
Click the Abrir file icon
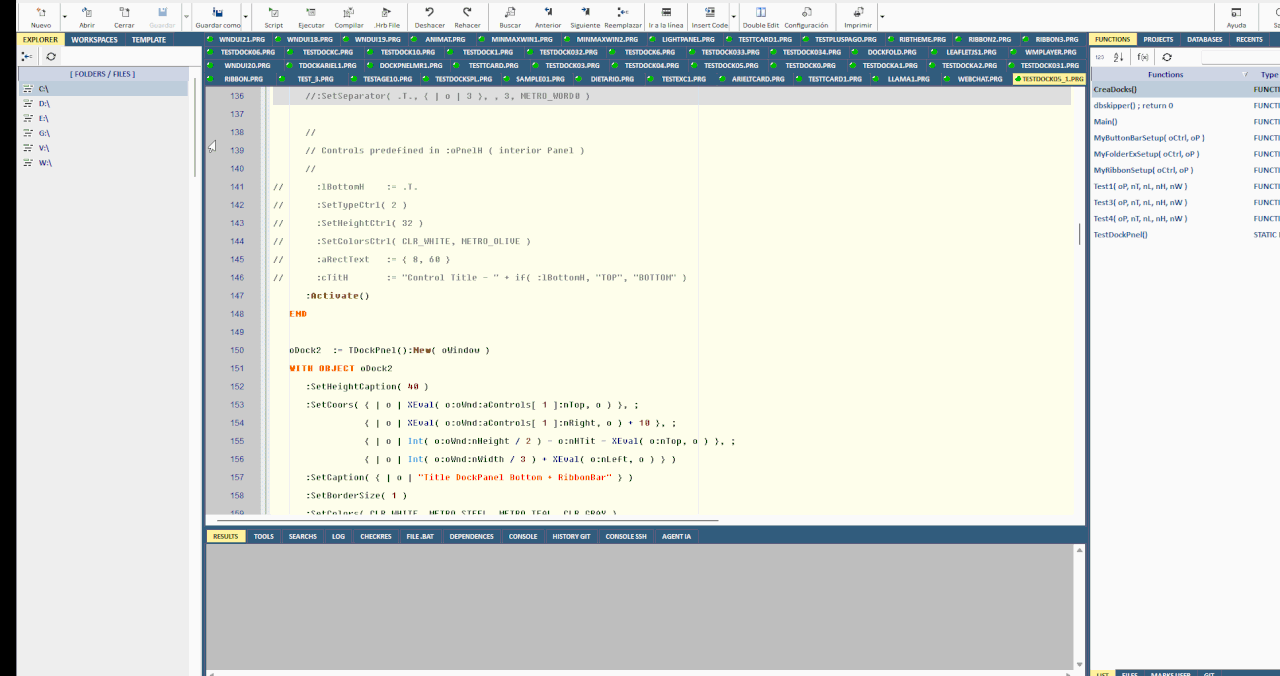87,13
